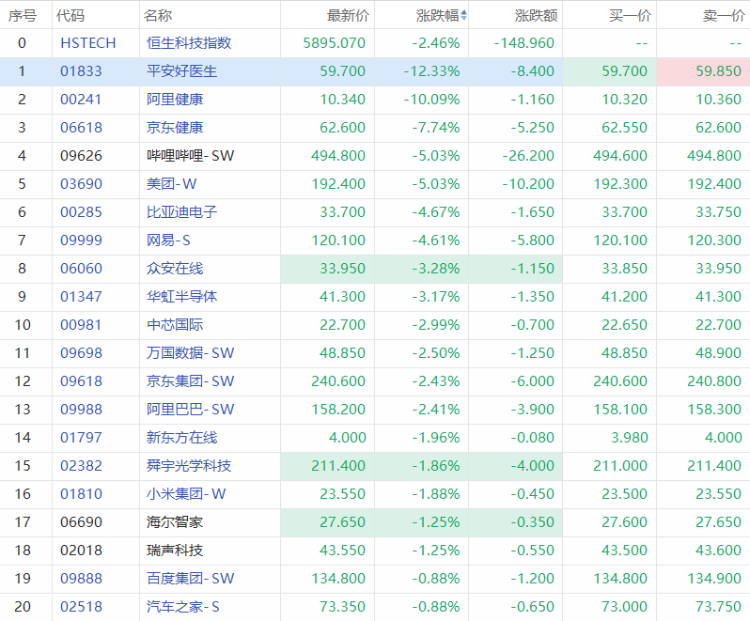750x621 pixels.
Task: Click 海尔智家 change amount -0.350
Action: [x=532, y=522]
